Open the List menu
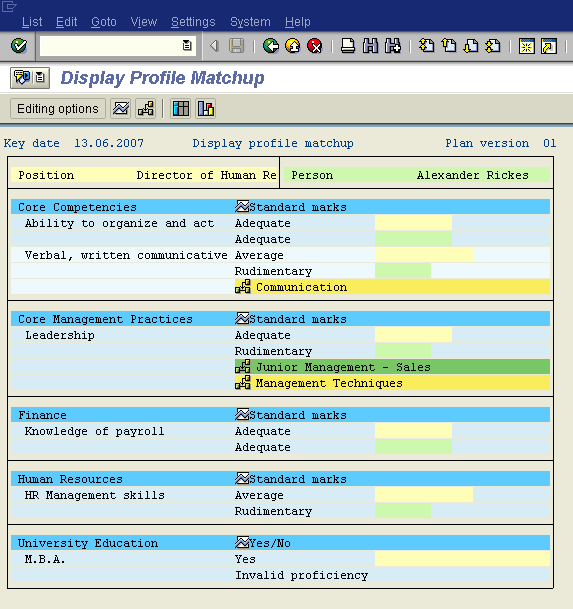 pos(32,22)
